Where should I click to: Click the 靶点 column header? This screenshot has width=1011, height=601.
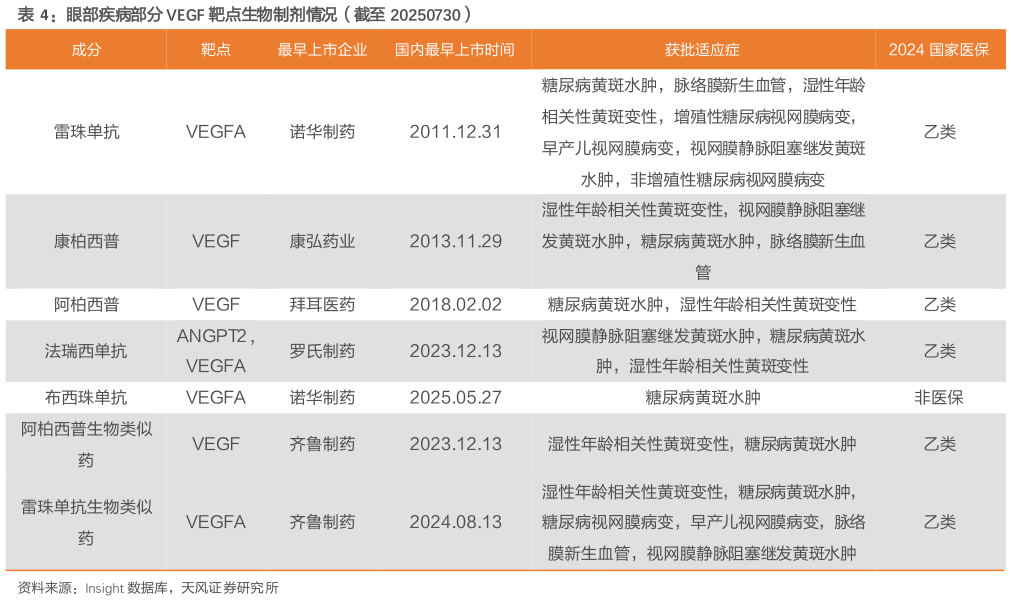pos(216,48)
